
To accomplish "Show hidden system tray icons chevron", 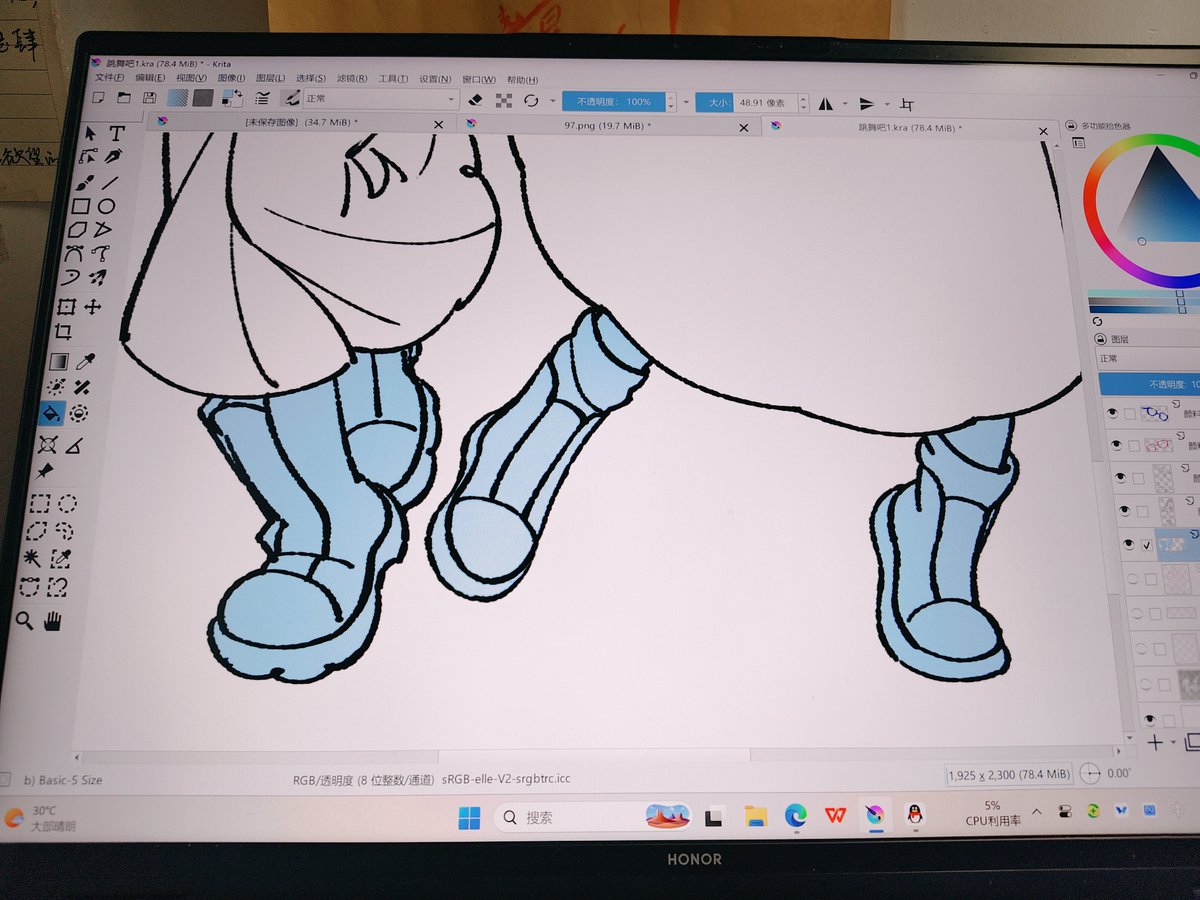I will 1036,811.
